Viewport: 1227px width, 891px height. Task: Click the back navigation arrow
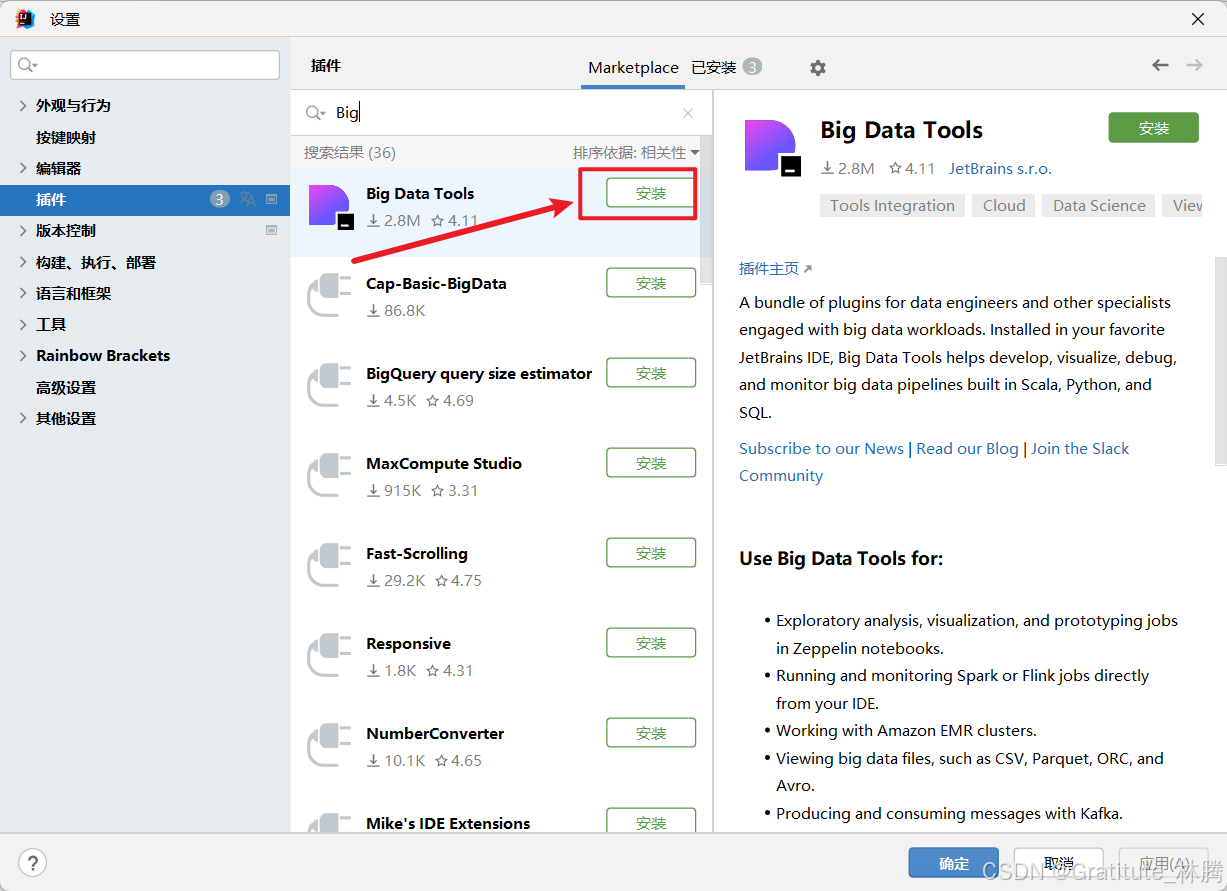[x=1160, y=65]
